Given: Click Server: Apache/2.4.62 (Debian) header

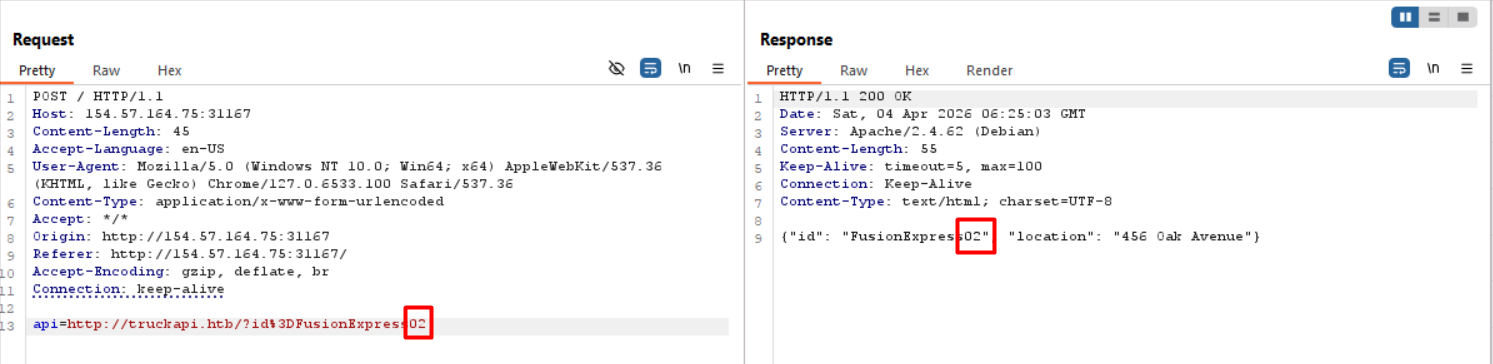Looking at the screenshot, I should coord(911,131).
